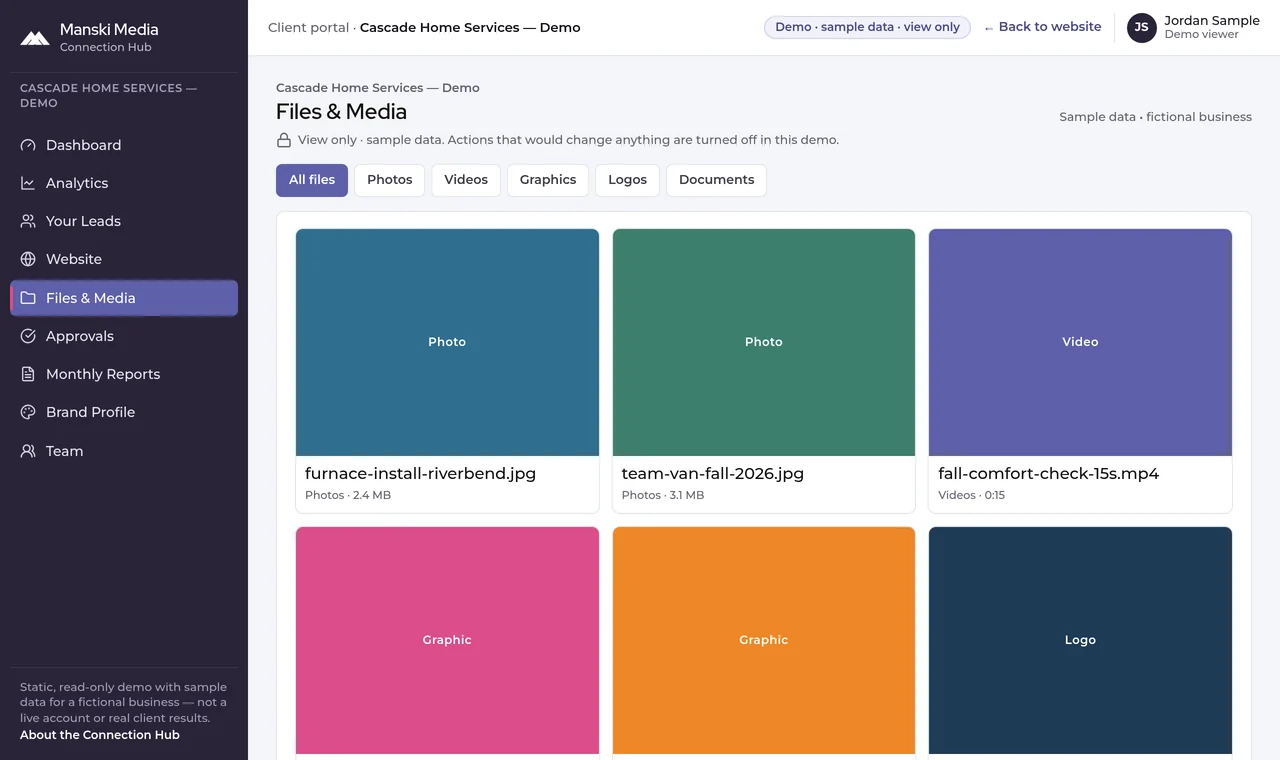Open the orange Graphic thumbnail
Viewport: 1280px width, 760px height.
(764, 640)
